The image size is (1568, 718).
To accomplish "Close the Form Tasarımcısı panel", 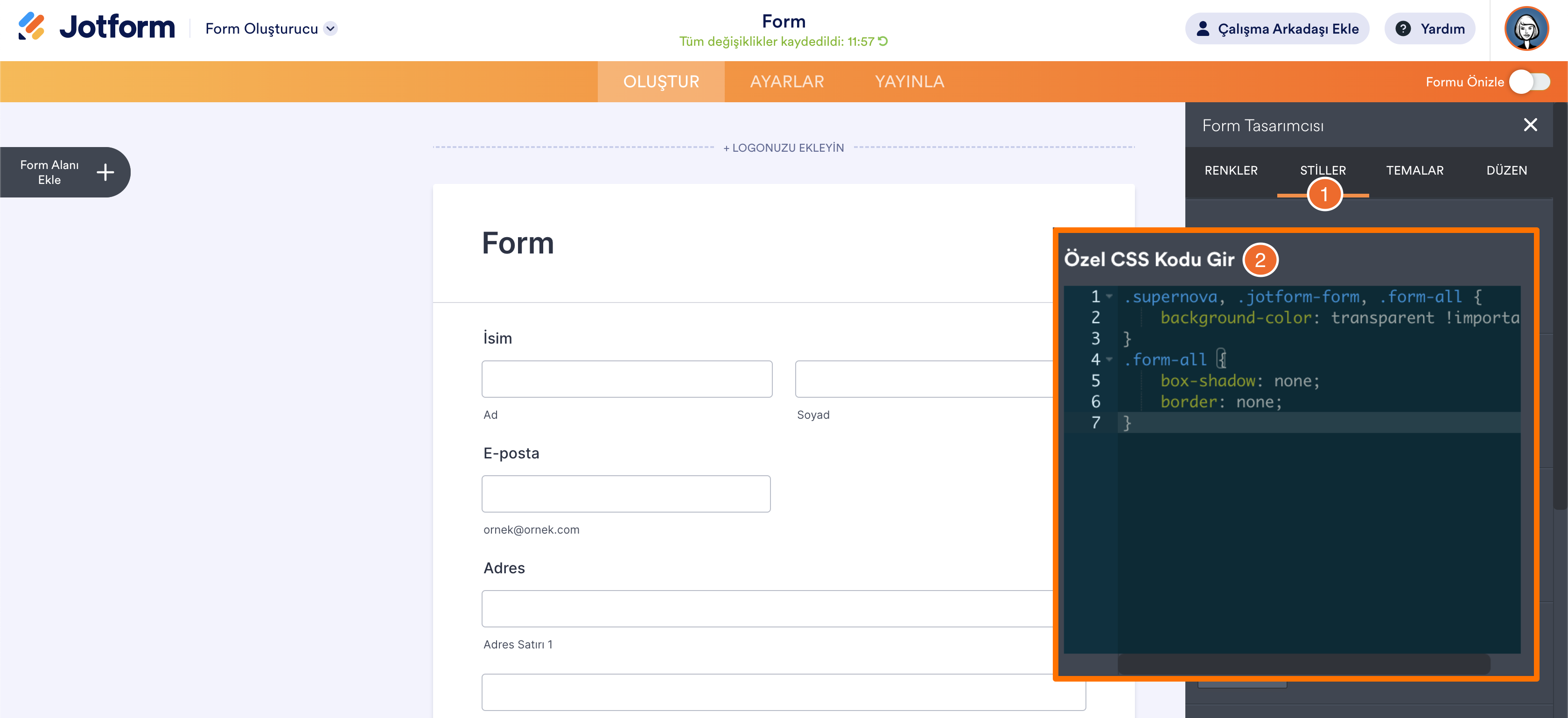I will [x=1530, y=126].
